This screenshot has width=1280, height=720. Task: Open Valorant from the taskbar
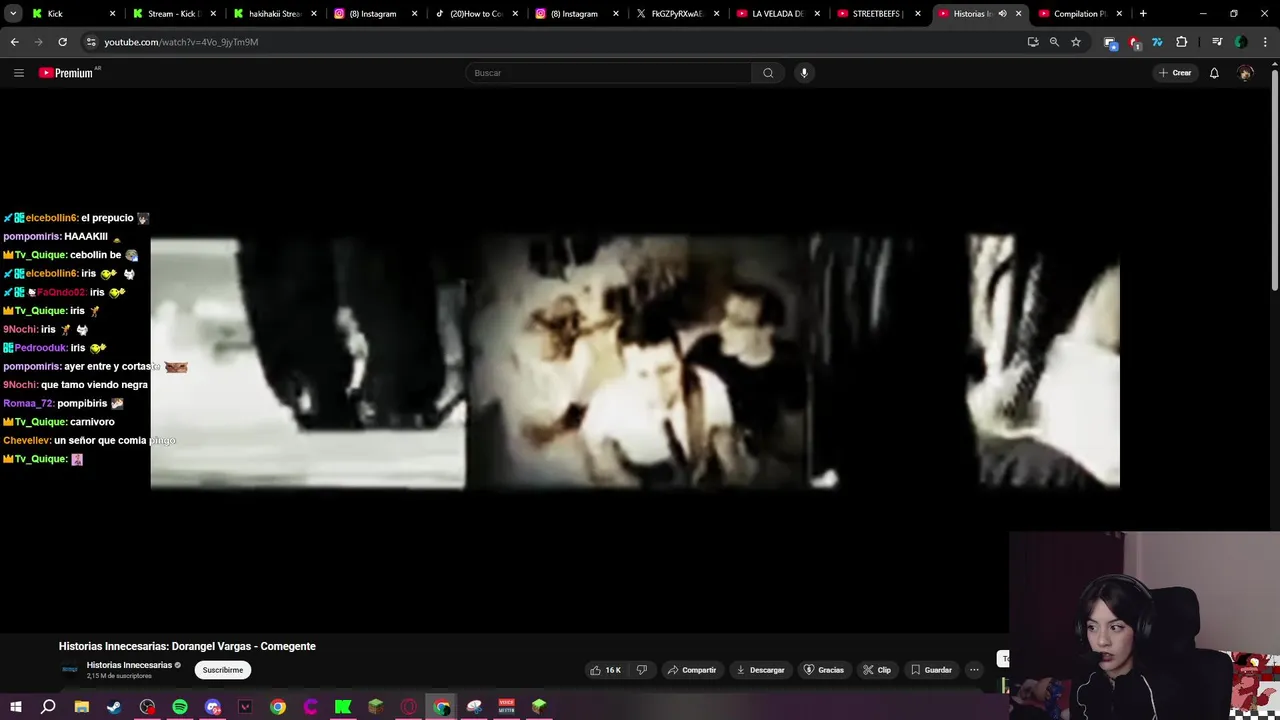(245, 707)
